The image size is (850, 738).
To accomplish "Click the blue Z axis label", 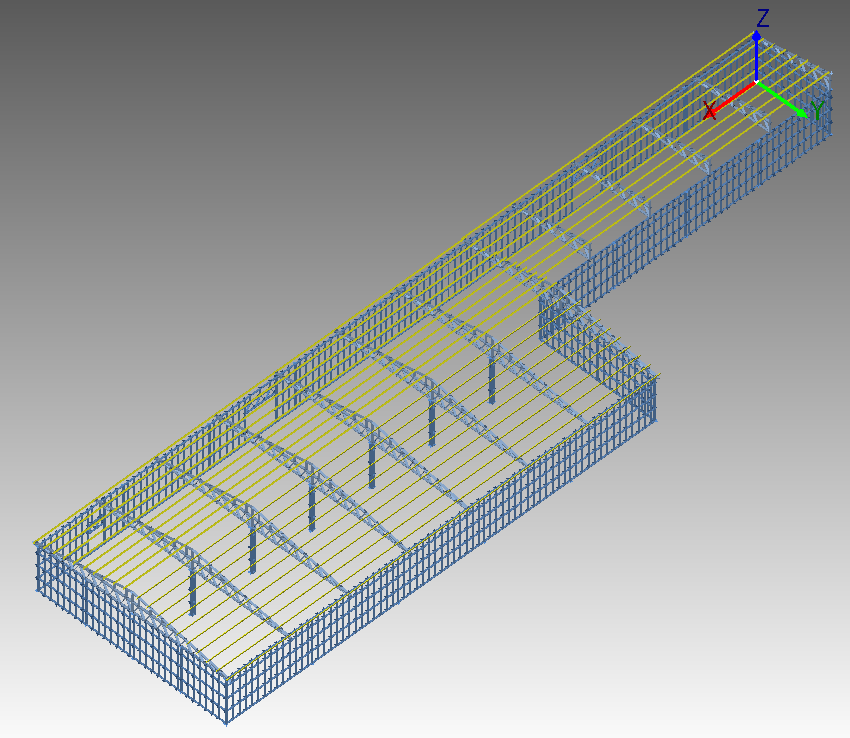I will pyautogui.click(x=763, y=17).
